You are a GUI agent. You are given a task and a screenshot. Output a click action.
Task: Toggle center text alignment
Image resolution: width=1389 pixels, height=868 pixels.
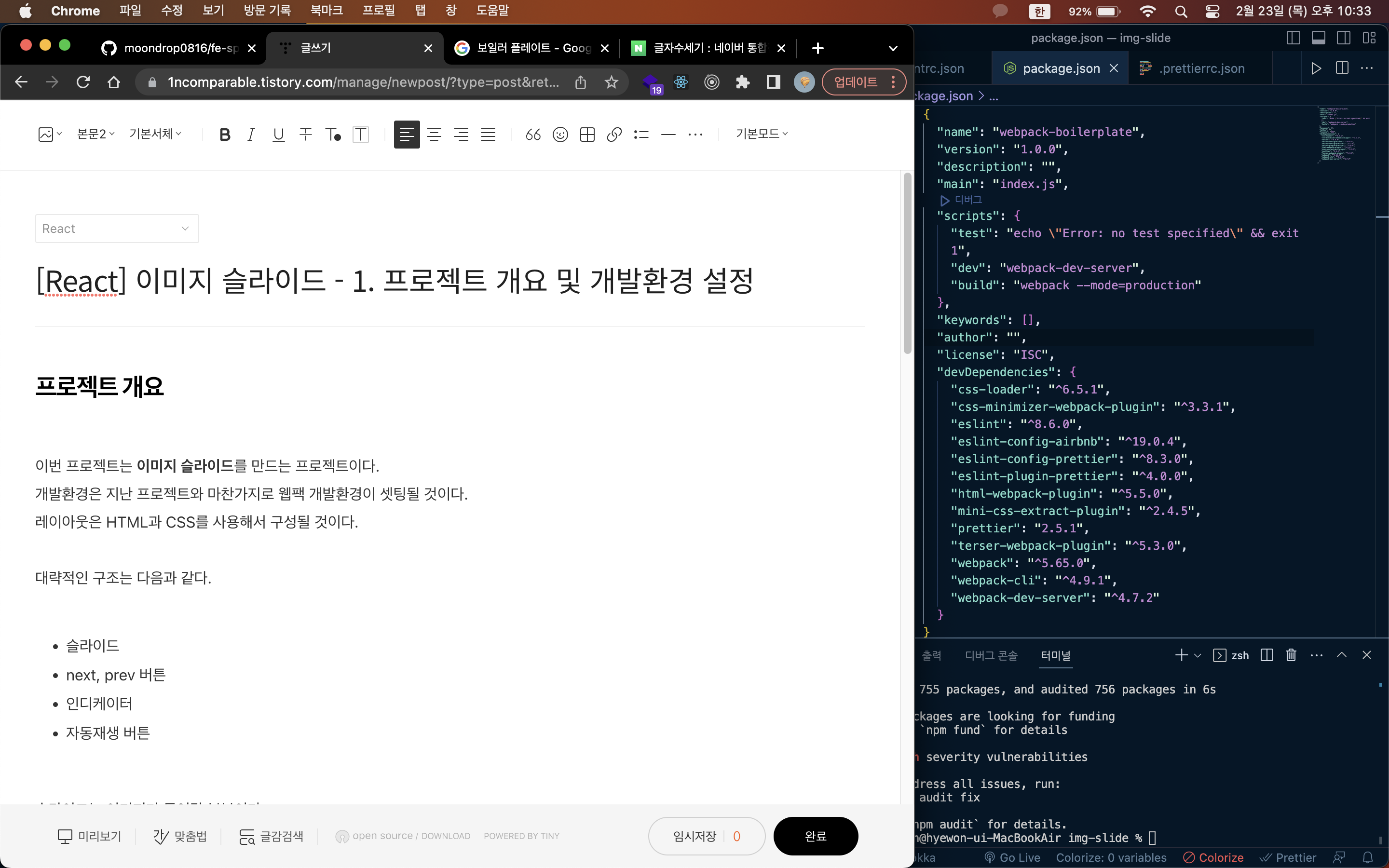[x=434, y=135]
